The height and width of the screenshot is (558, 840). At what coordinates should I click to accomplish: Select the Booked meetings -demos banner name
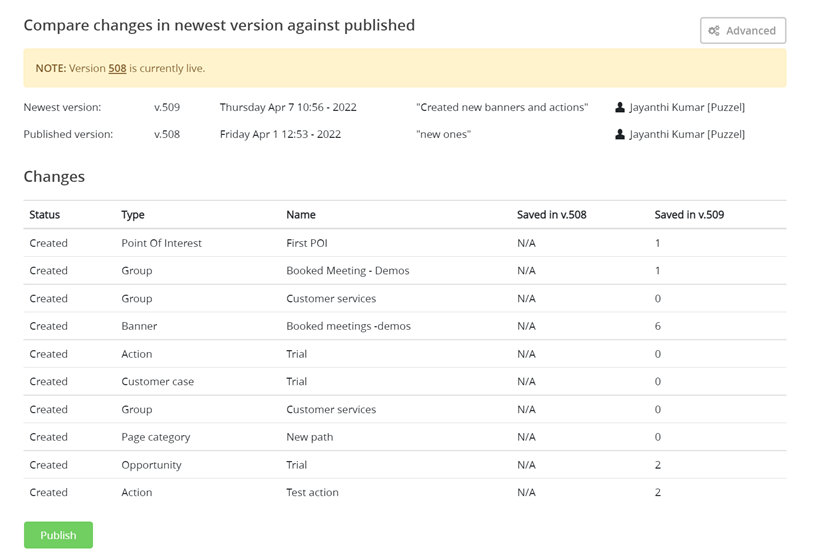tap(348, 326)
